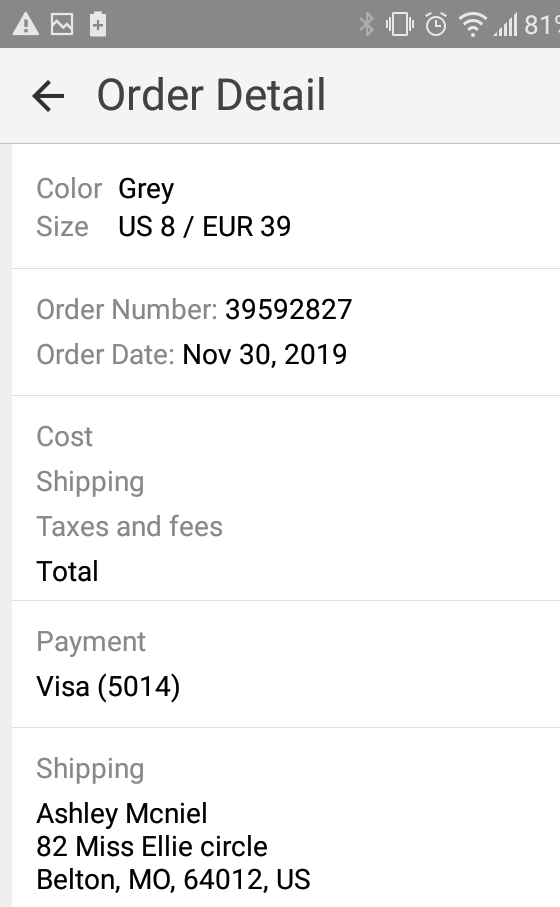Screen dimensions: 560x907
Task: Tap the Belton, MO, 64012 address line
Action: coord(173,880)
